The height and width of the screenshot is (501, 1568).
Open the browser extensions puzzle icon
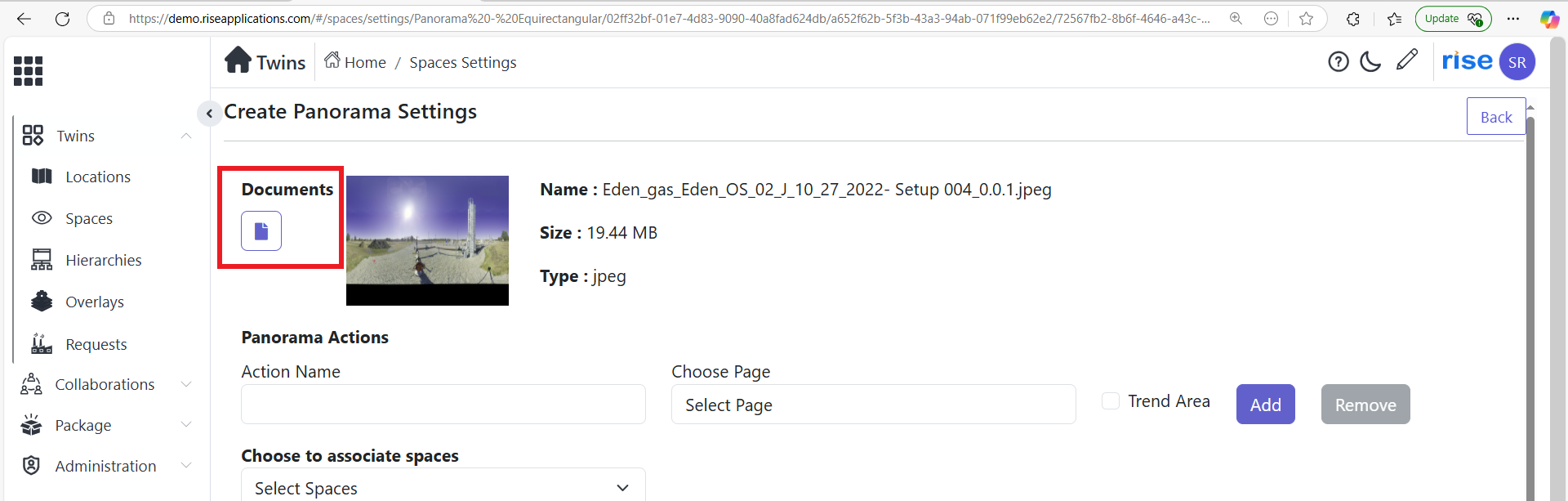(1353, 19)
